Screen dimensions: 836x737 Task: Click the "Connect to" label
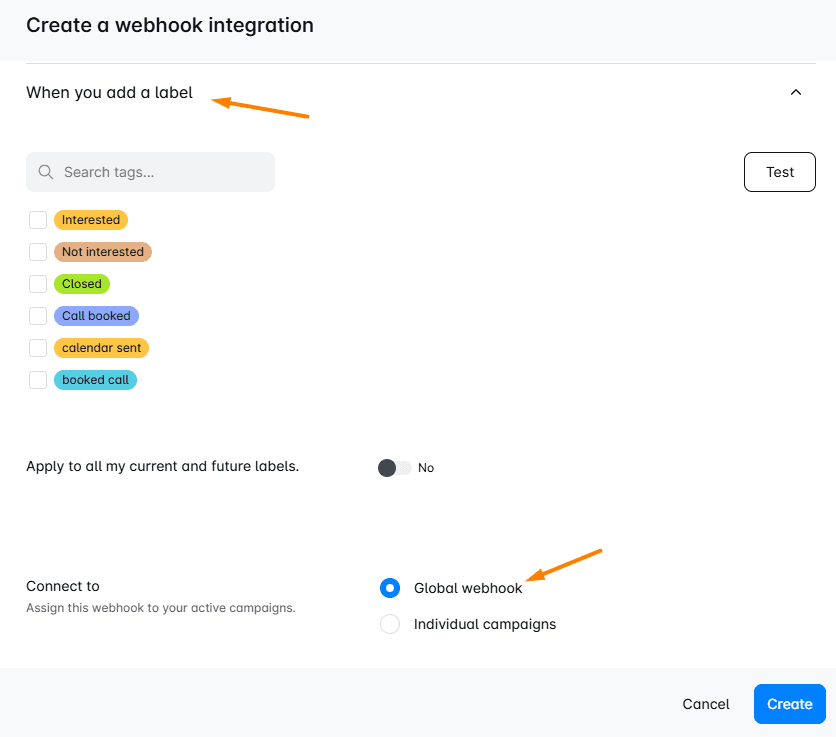[x=63, y=586]
